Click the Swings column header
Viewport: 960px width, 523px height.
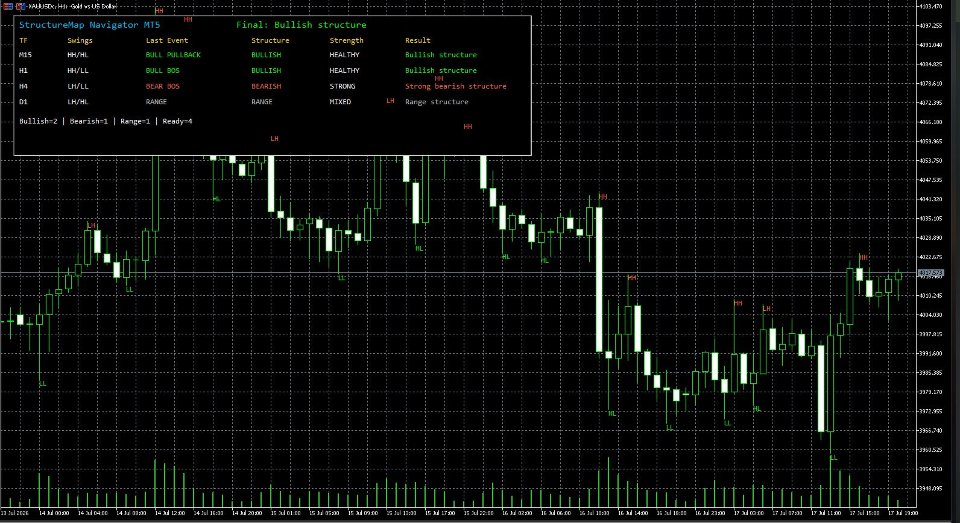[80, 40]
